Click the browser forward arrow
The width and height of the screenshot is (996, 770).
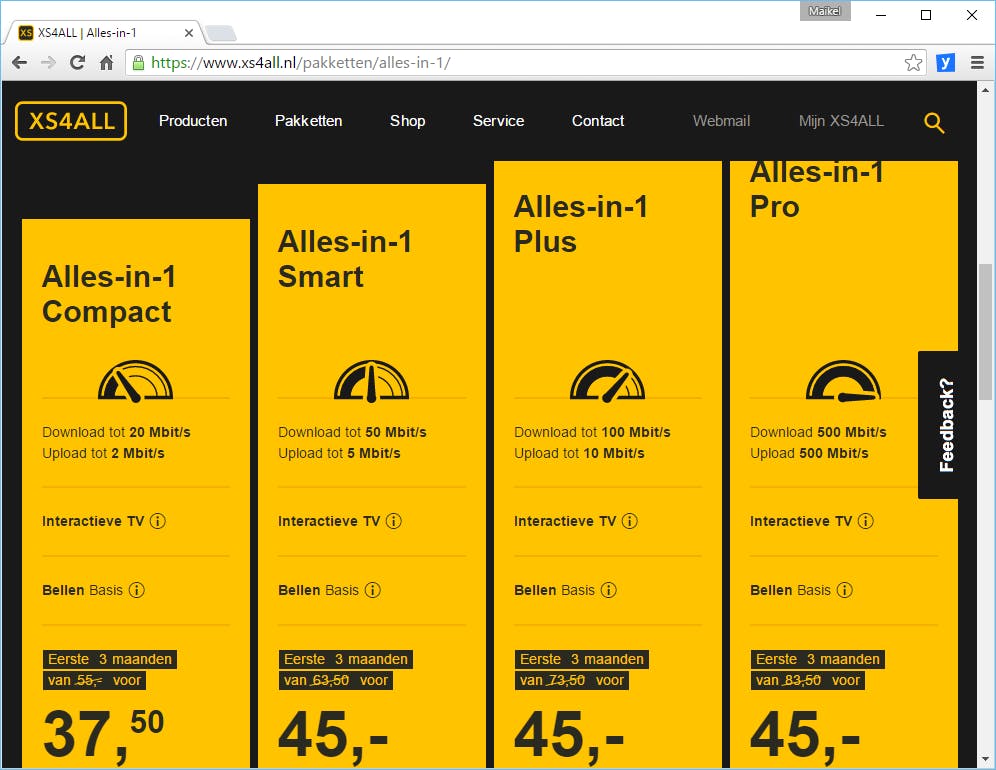pos(48,62)
